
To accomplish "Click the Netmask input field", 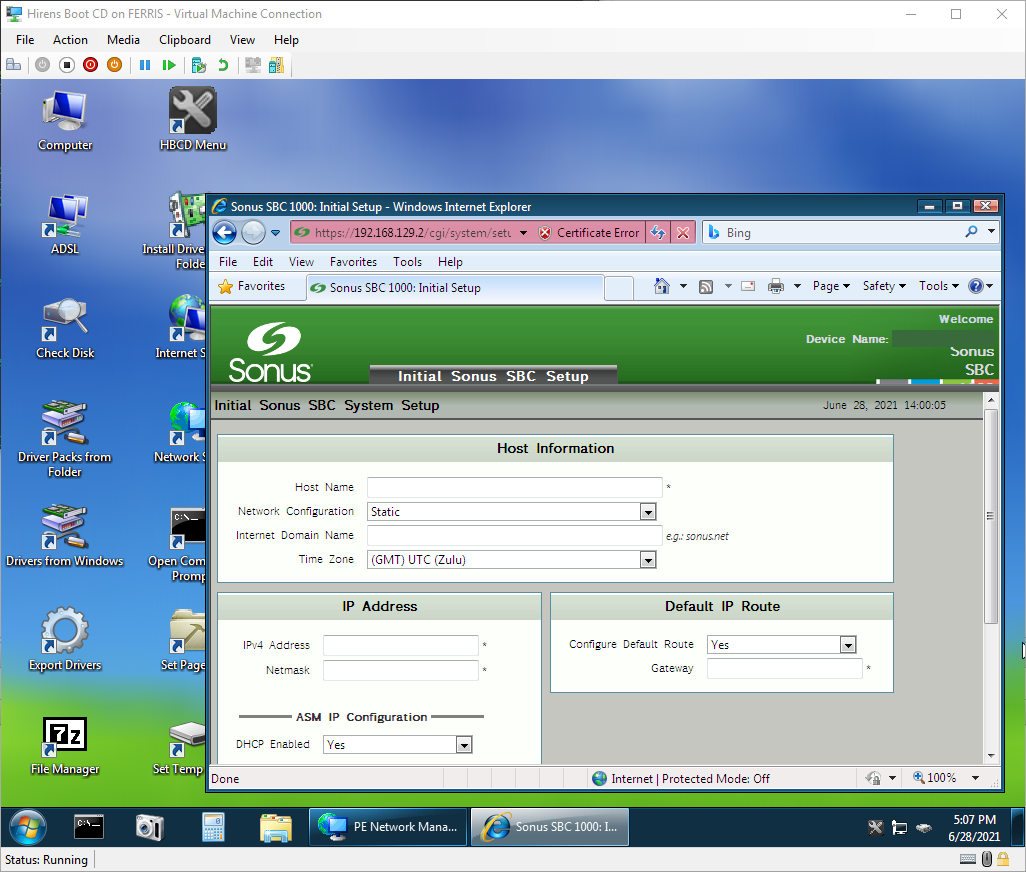I will coord(400,670).
